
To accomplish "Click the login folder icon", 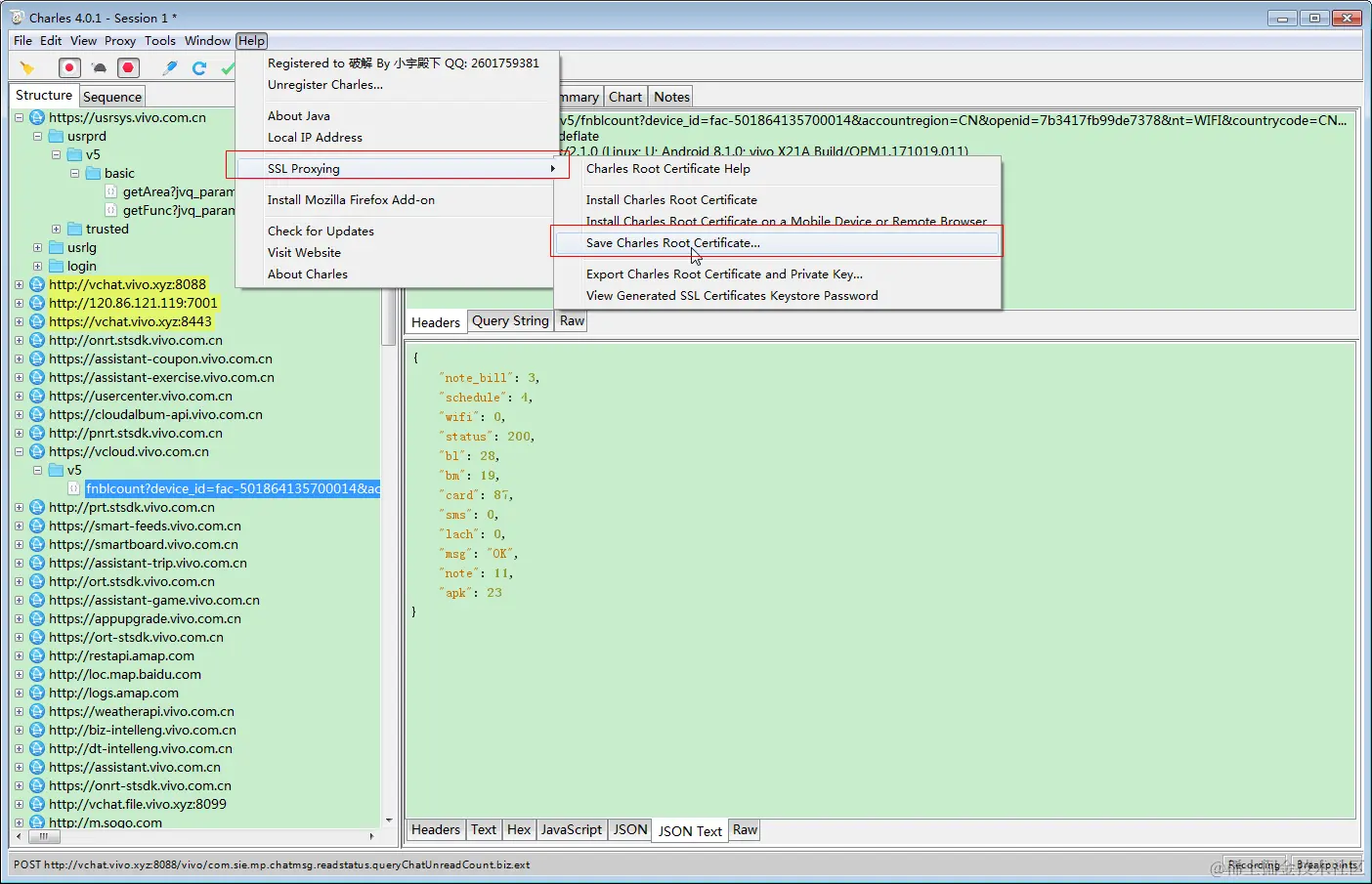I will [x=56, y=266].
